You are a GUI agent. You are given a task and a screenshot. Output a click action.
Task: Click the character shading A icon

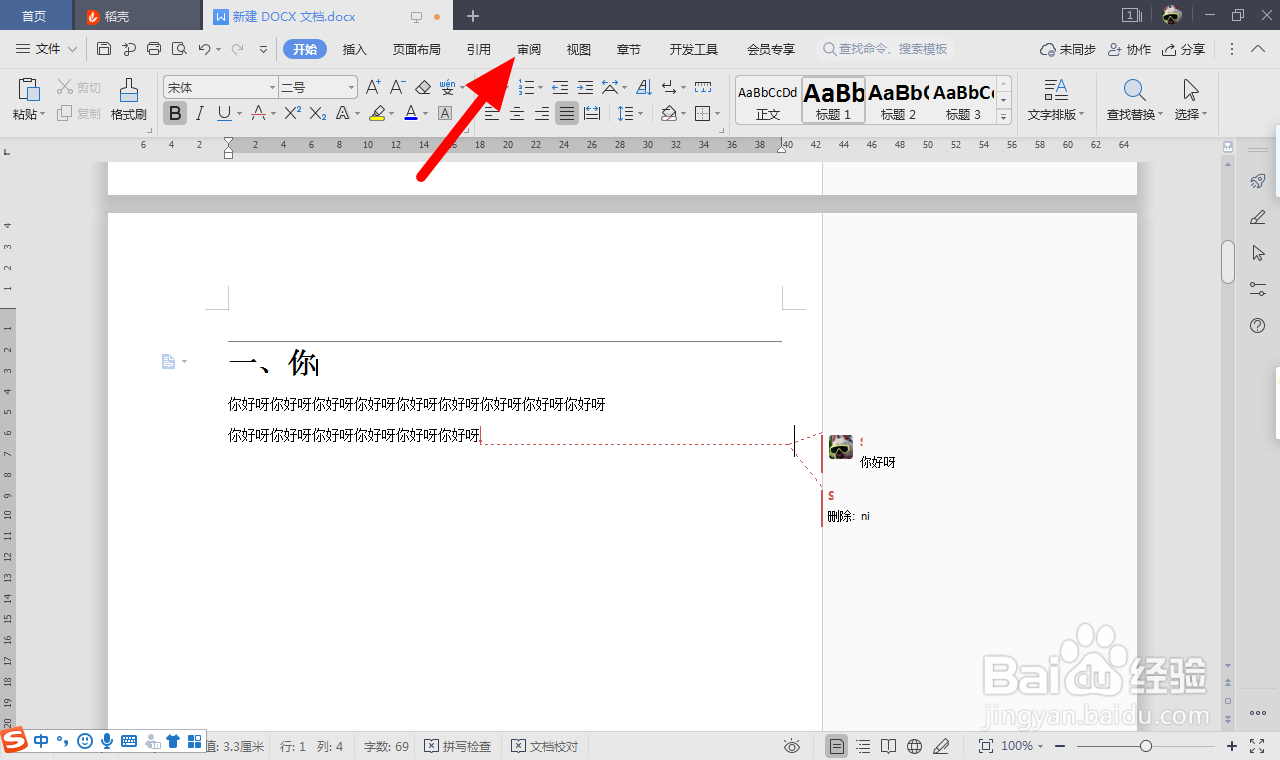coord(445,113)
